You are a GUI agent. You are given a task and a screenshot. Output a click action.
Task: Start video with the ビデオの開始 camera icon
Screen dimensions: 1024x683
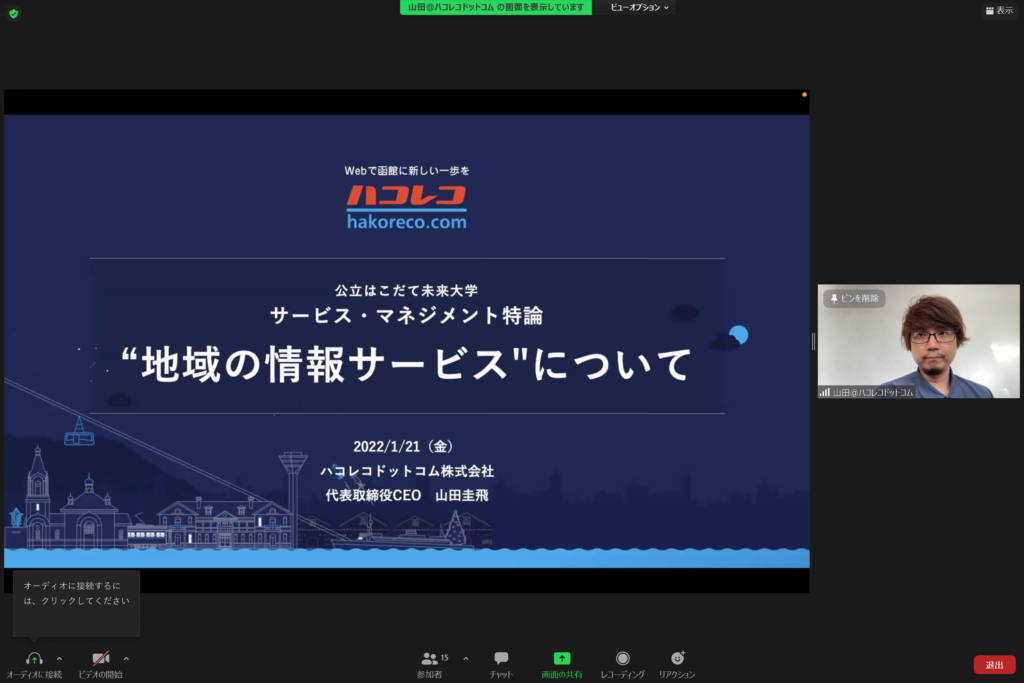point(101,658)
